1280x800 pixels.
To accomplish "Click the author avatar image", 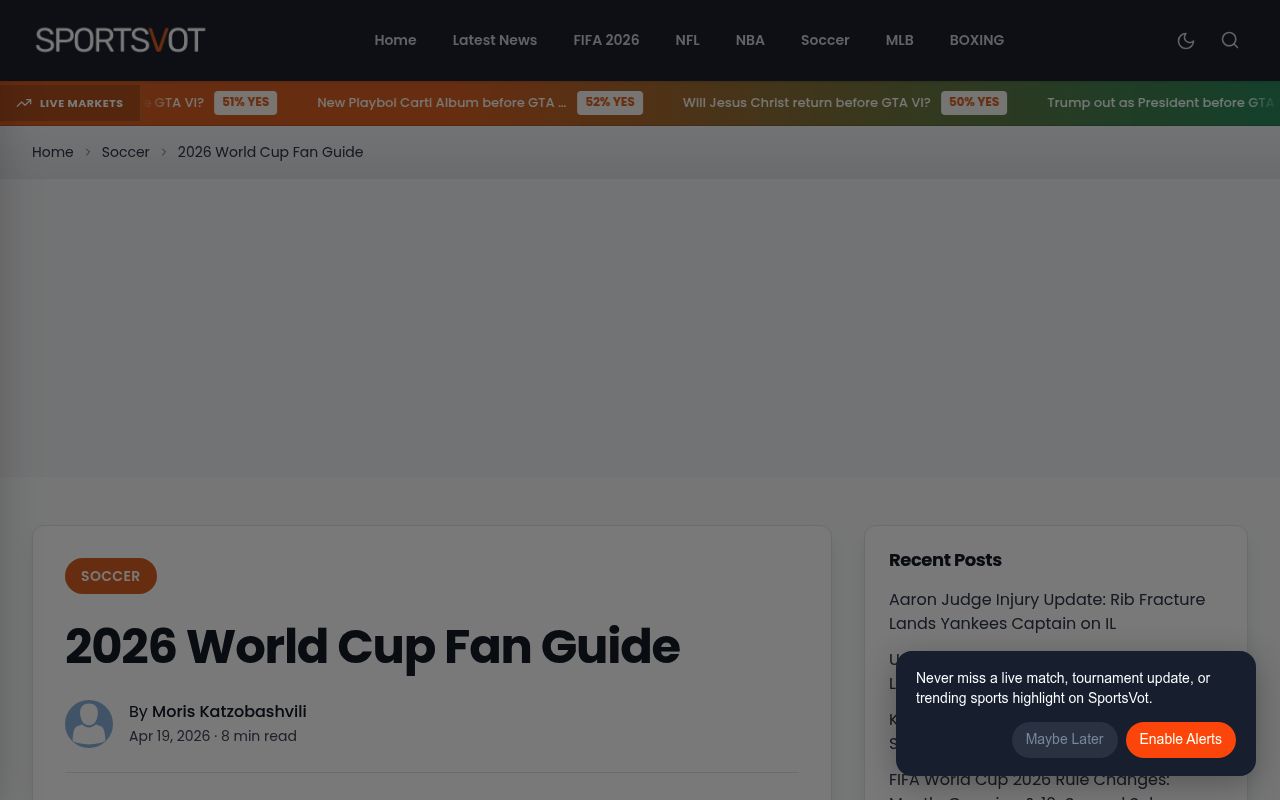I will [x=89, y=724].
